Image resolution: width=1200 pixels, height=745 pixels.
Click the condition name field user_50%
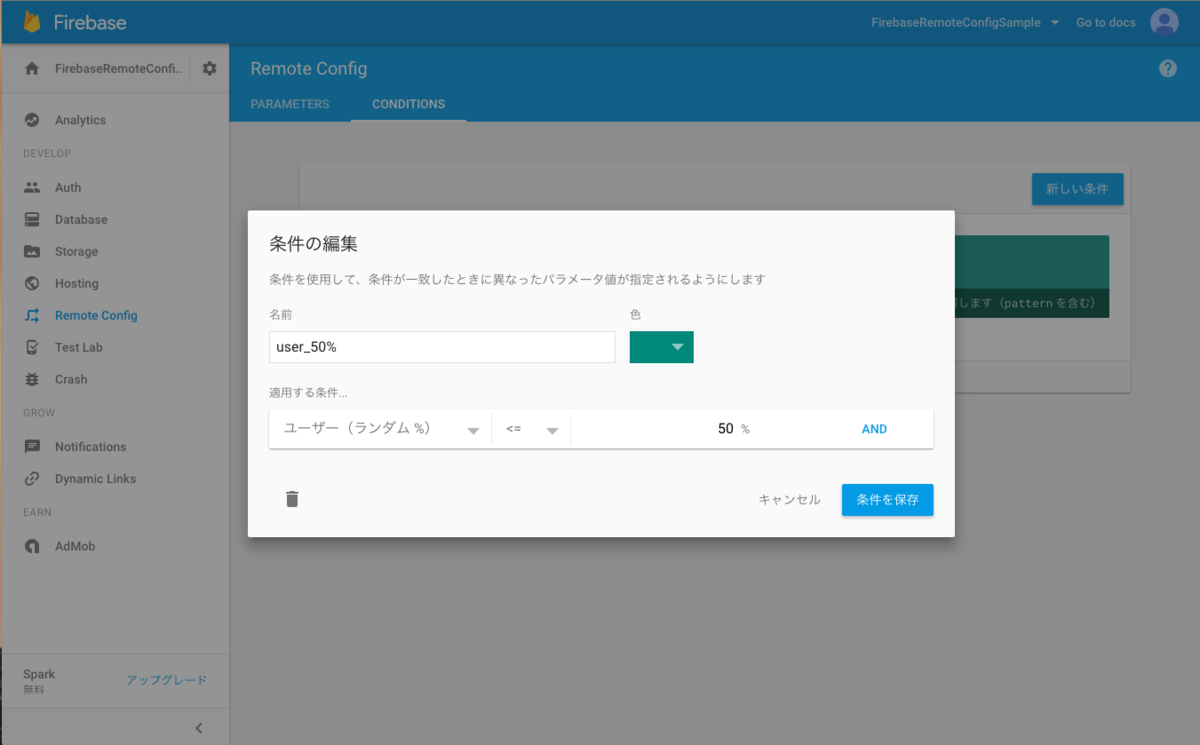click(x=442, y=347)
